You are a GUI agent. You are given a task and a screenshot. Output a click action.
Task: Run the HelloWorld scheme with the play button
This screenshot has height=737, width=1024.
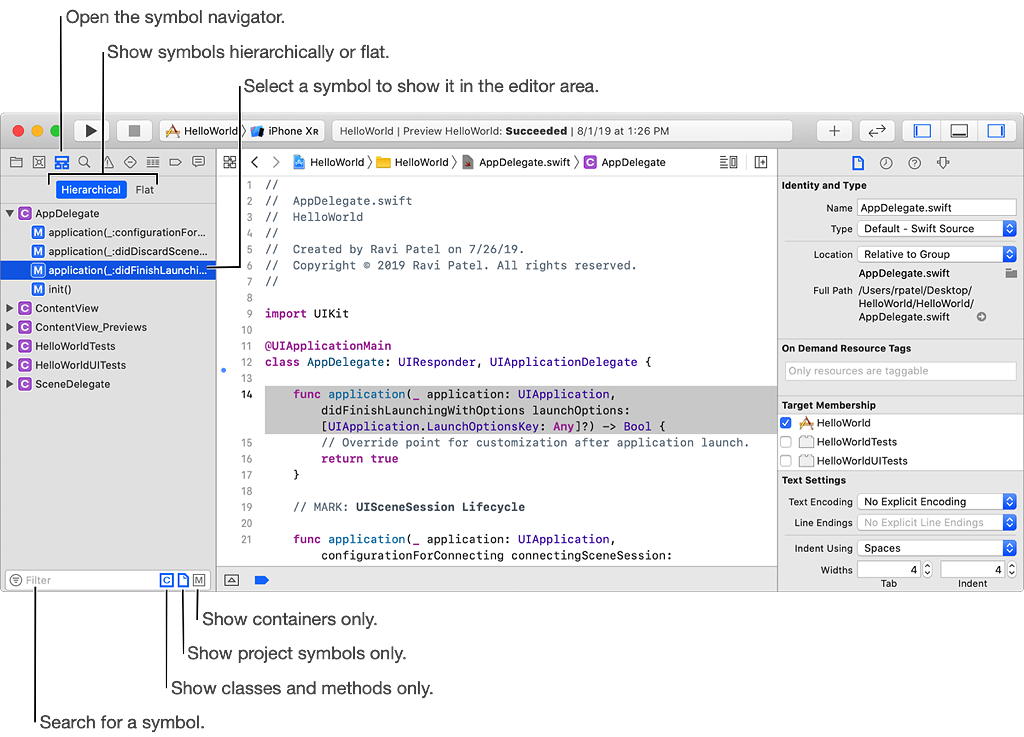[90, 131]
